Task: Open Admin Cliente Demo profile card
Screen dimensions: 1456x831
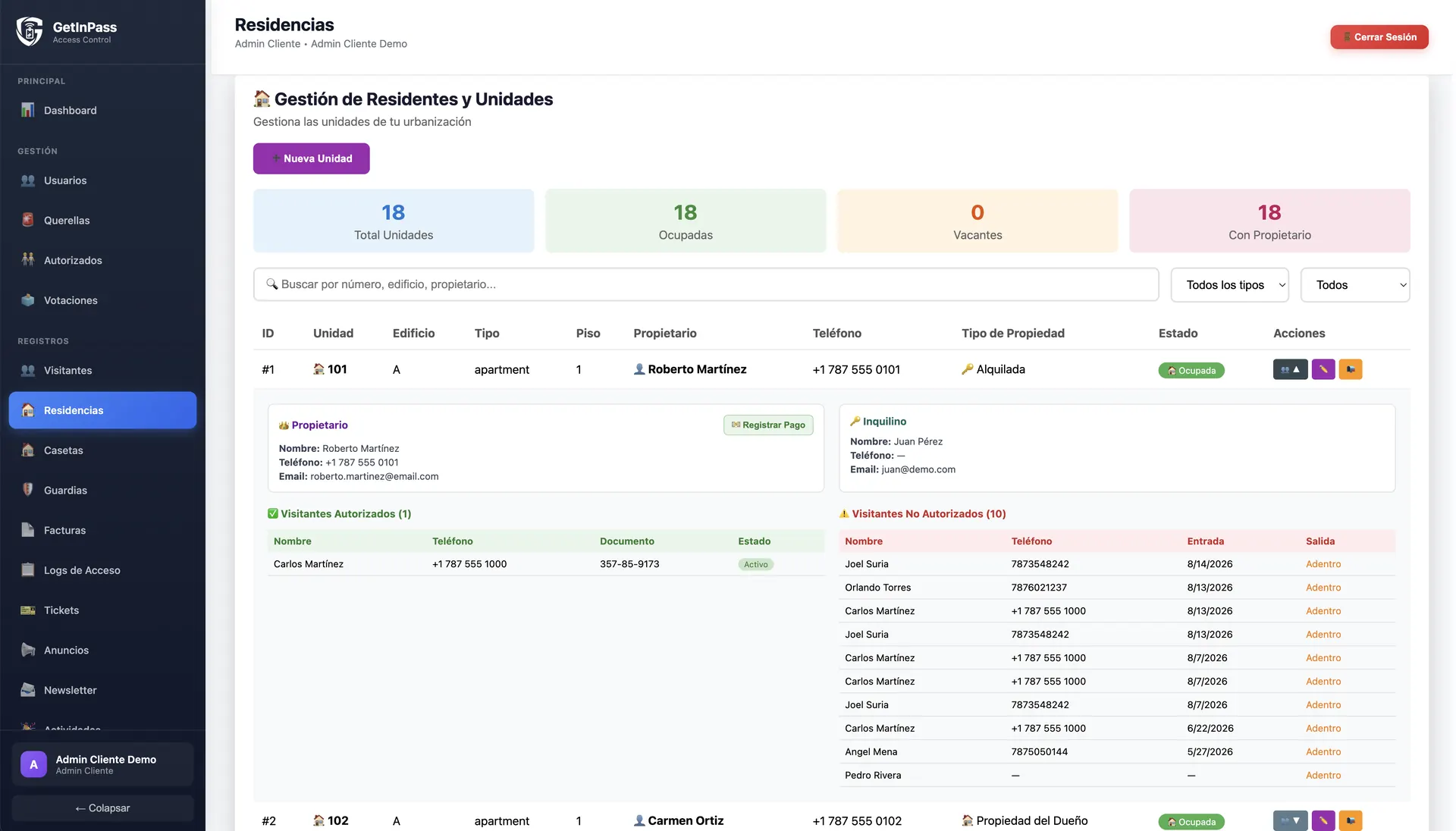Action: coord(102,764)
